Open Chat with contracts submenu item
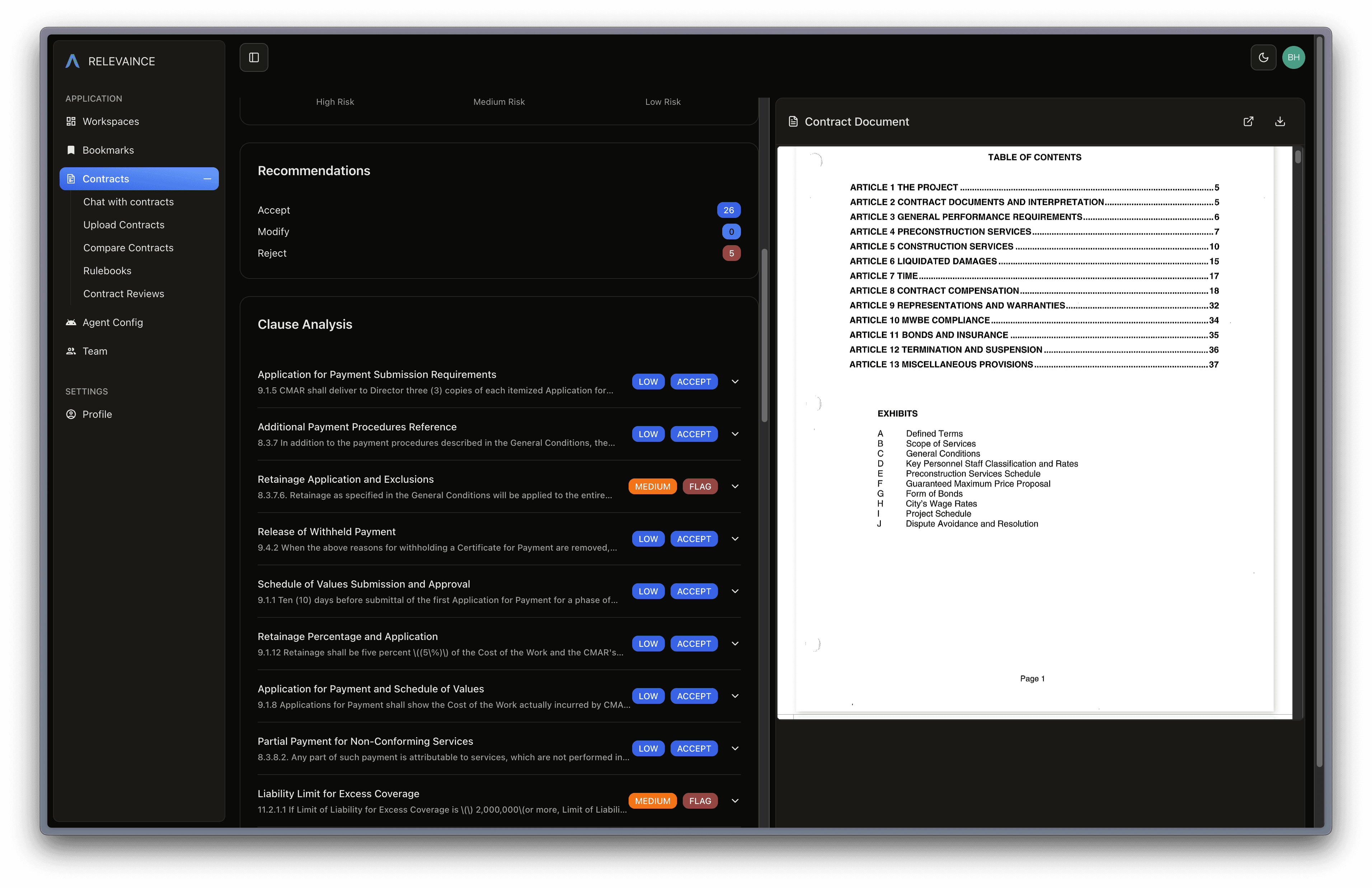 coord(128,202)
